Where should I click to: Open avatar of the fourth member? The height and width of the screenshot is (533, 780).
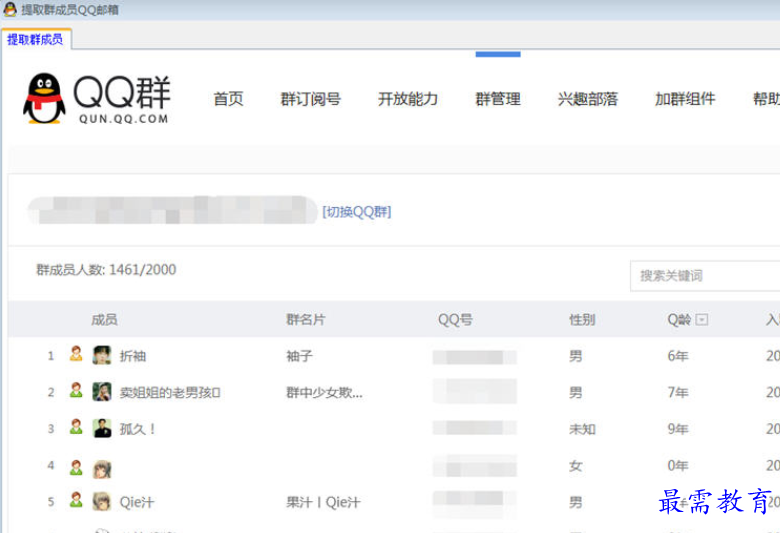click(x=102, y=469)
